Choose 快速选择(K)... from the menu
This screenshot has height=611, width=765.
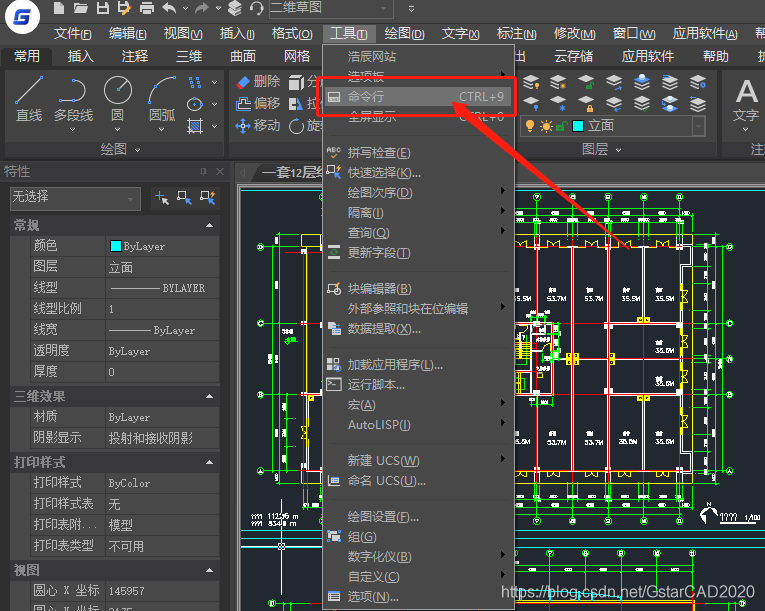pos(418,173)
